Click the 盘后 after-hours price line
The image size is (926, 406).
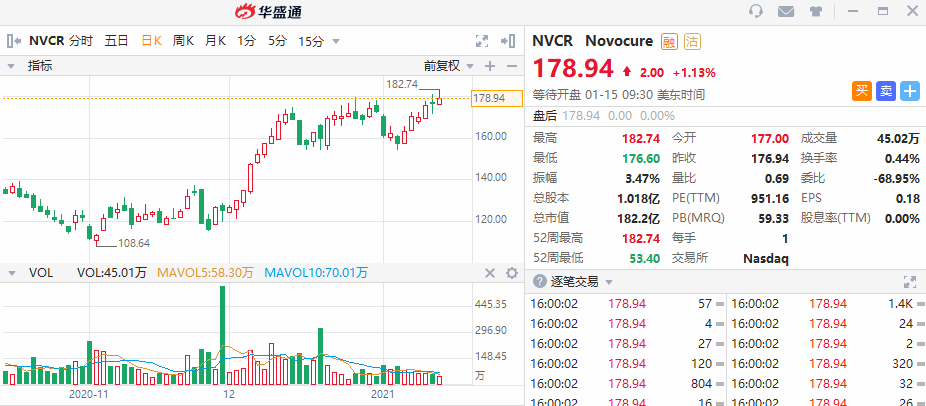coord(604,115)
